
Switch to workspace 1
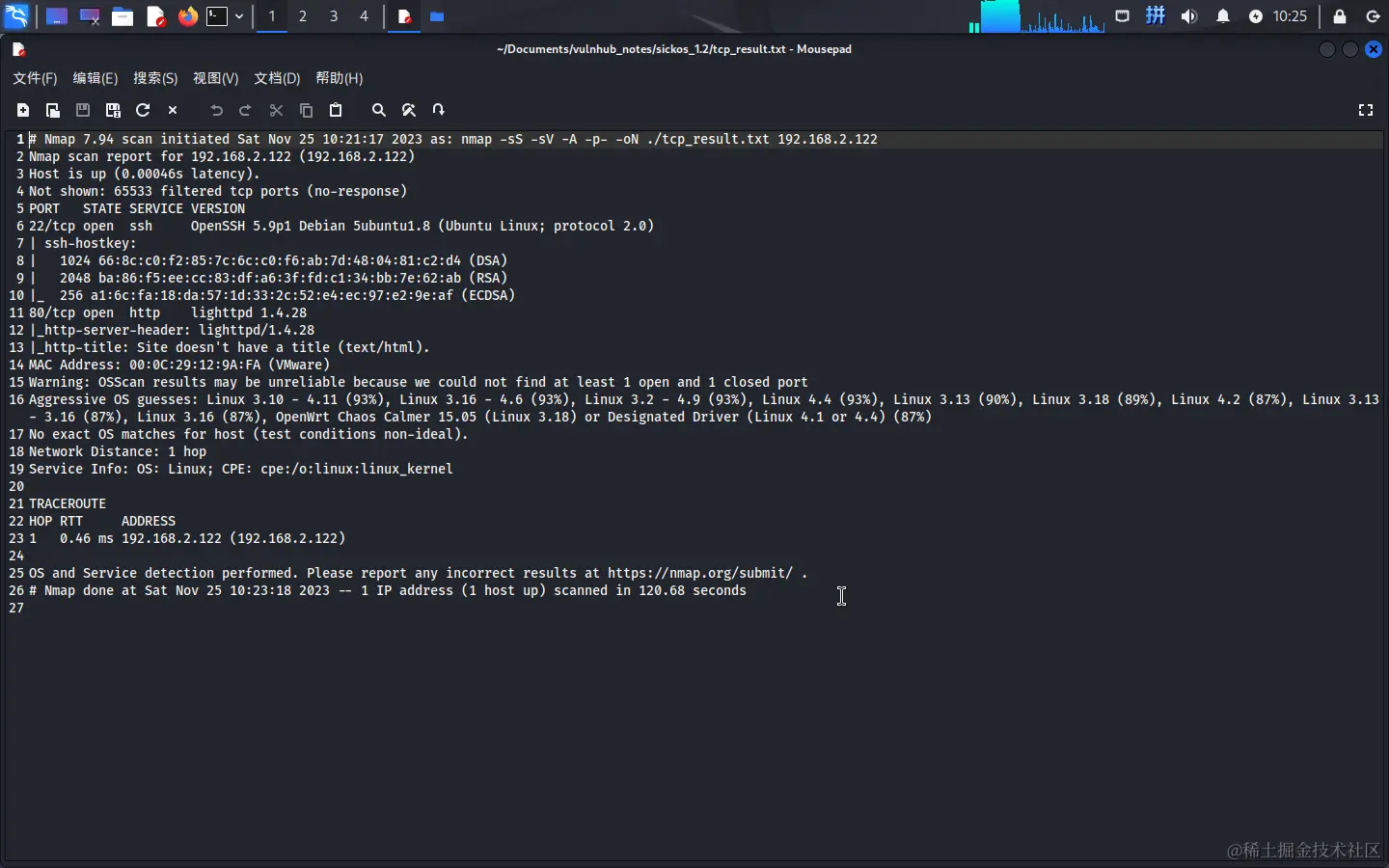click(x=272, y=16)
